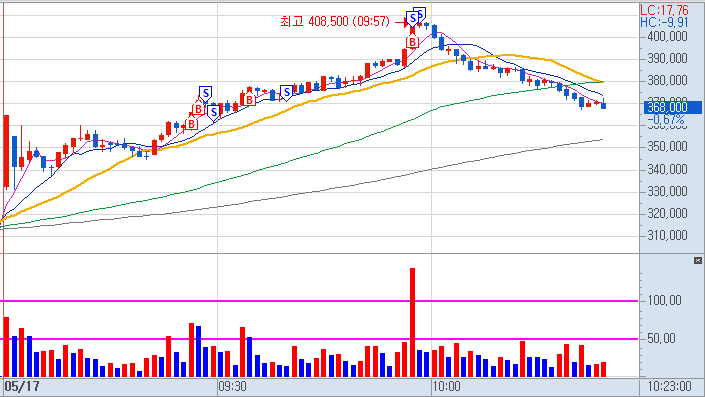Click the 380,000 price axis label

pos(667,80)
